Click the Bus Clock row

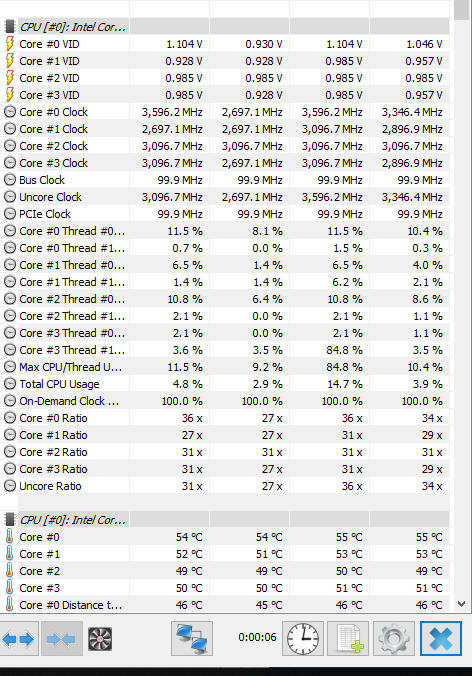pos(225,180)
